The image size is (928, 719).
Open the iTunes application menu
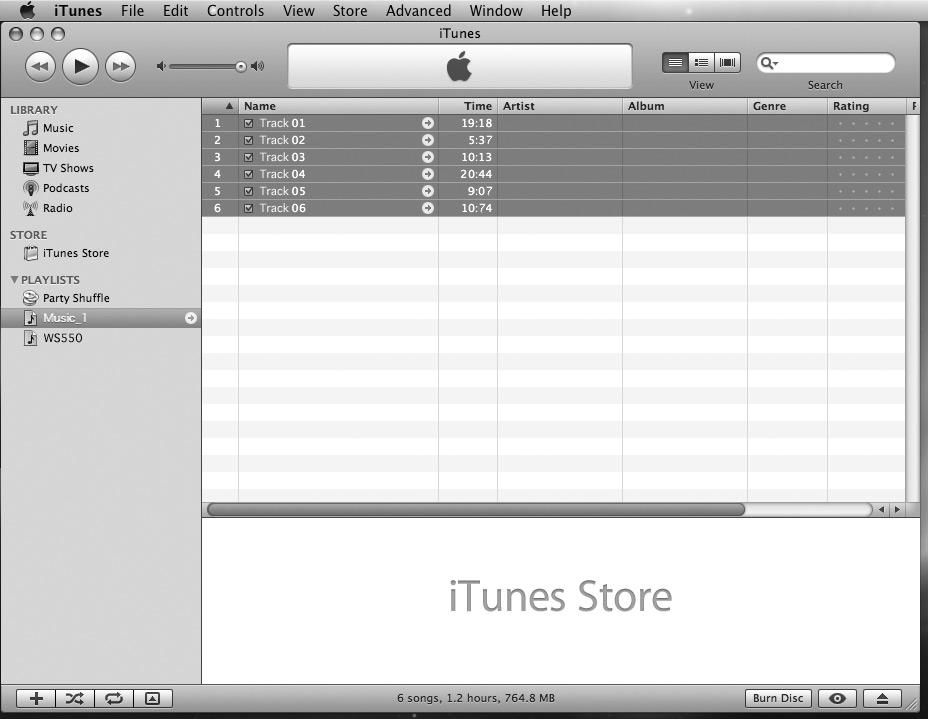(x=78, y=11)
